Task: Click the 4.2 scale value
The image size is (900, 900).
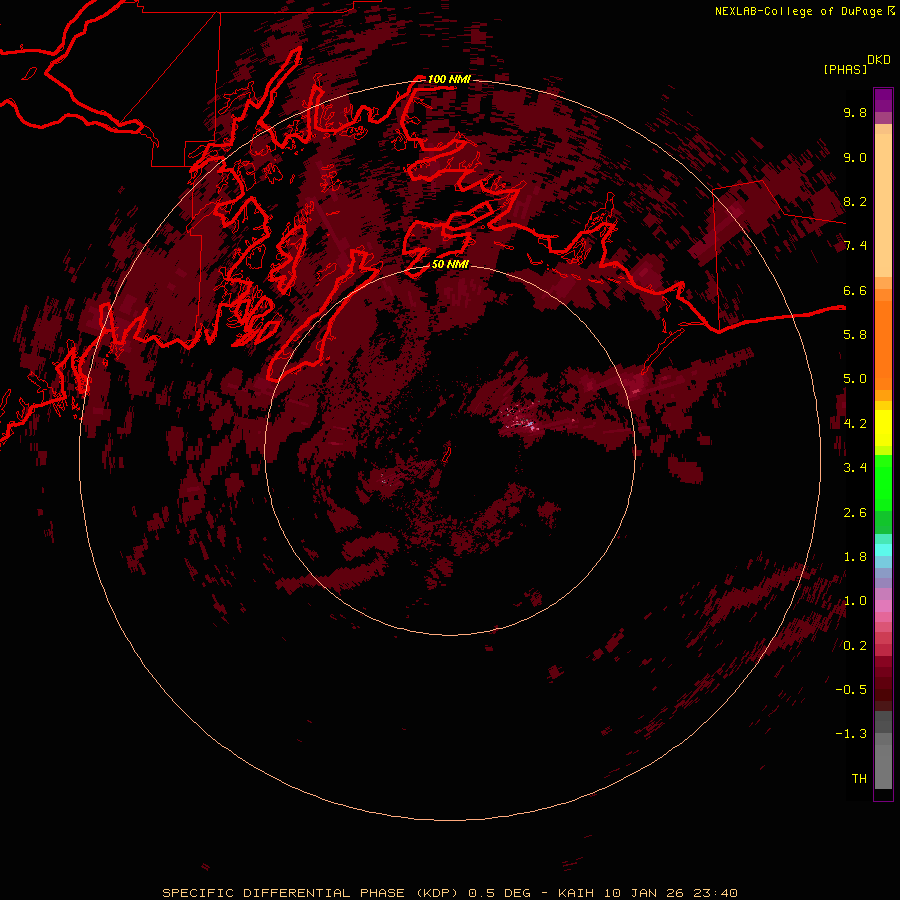Action: 855,424
